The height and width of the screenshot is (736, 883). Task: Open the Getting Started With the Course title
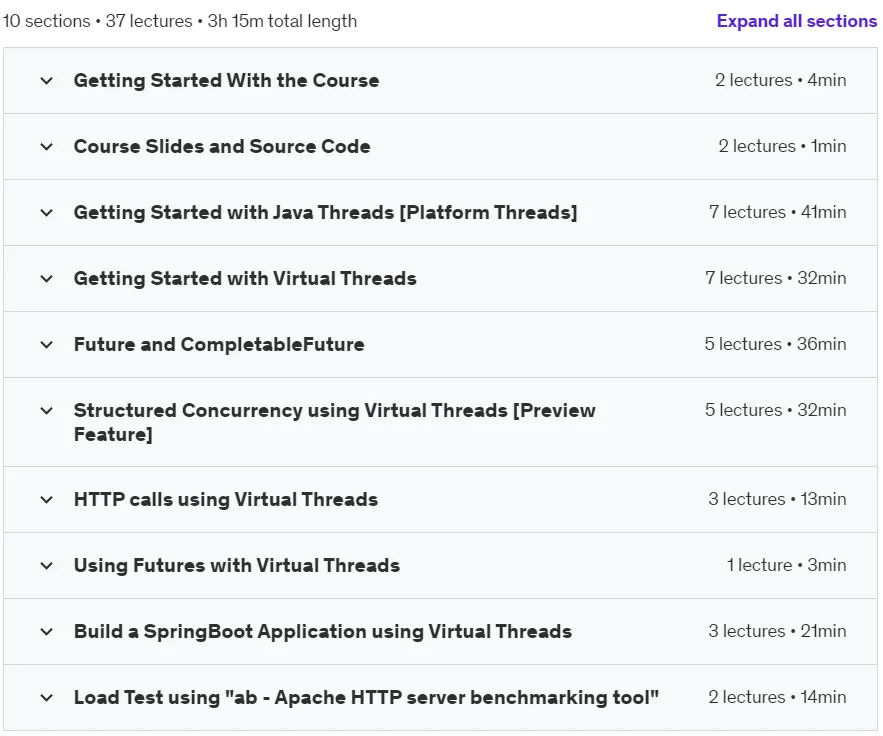pos(226,81)
